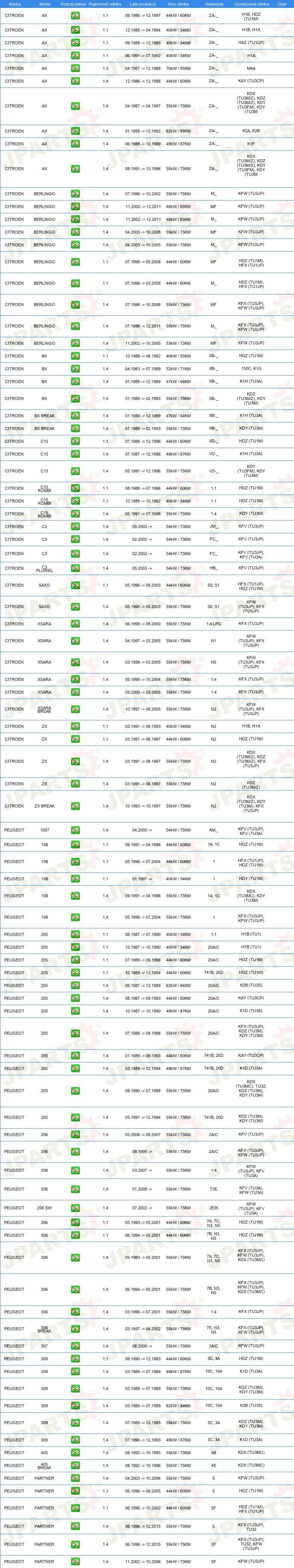
Task: Click fuel icon in Peugeot 405 Break row
Action: 75,1466
